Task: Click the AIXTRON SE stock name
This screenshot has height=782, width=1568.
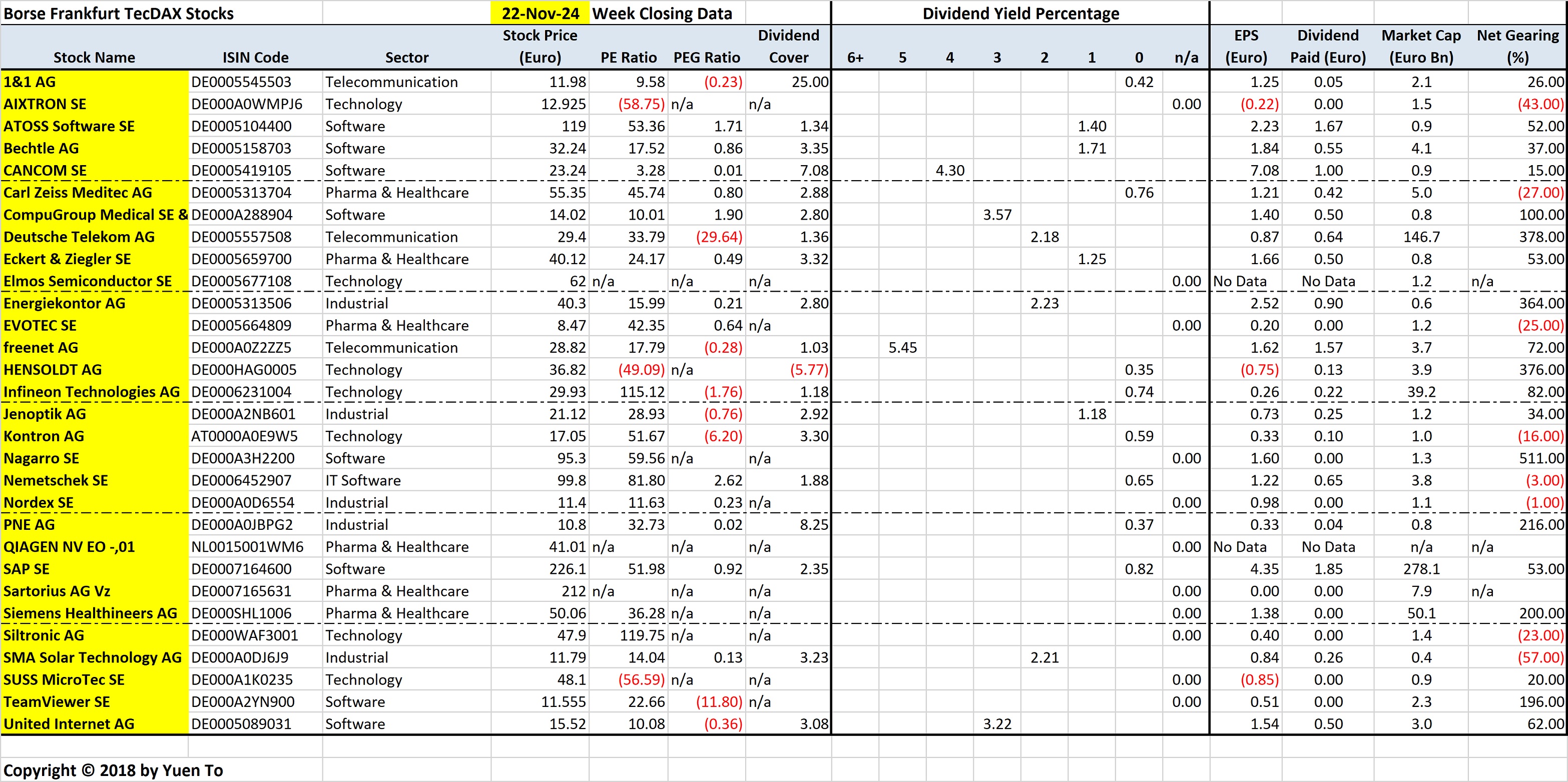Action: (95, 104)
